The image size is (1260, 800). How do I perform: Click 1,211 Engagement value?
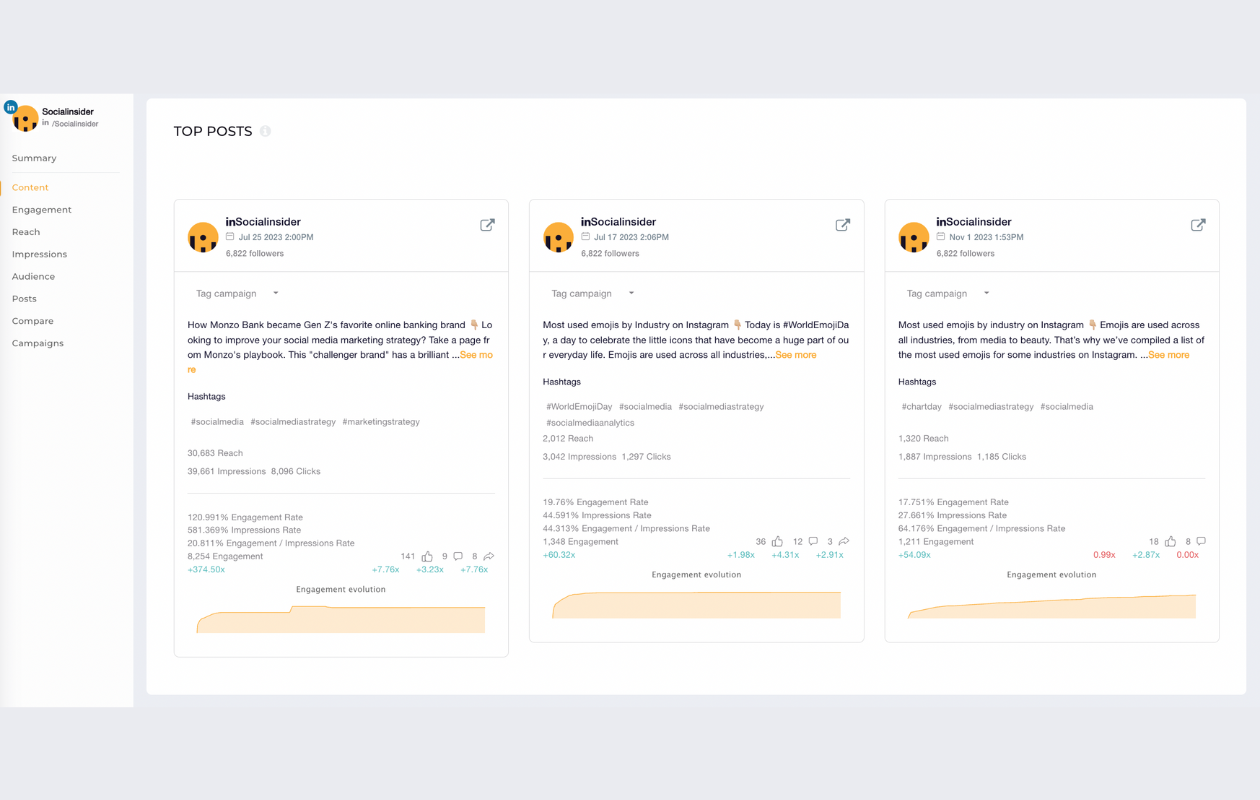pyautogui.click(x=936, y=542)
